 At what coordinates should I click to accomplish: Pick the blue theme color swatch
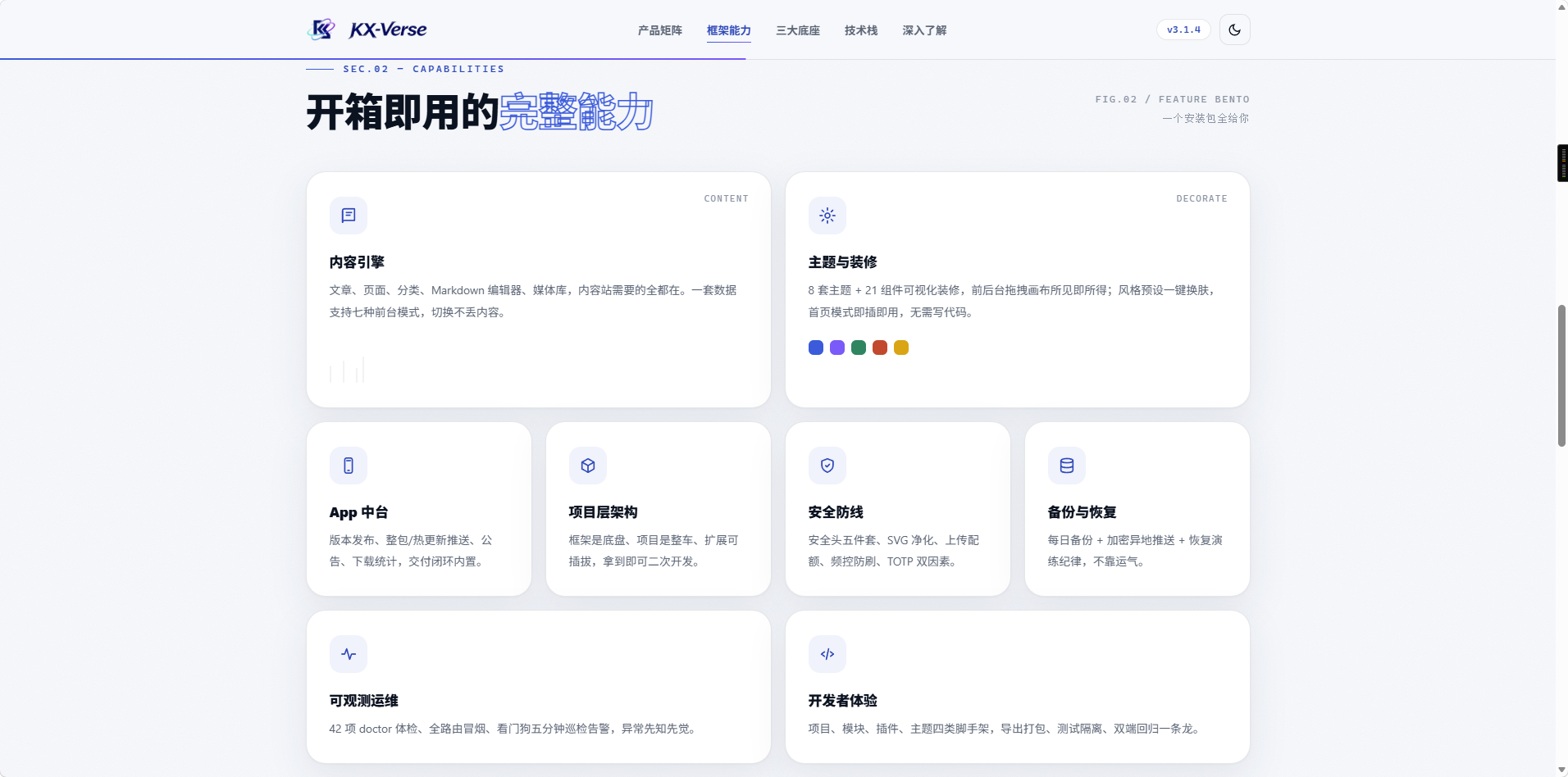pyautogui.click(x=816, y=348)
